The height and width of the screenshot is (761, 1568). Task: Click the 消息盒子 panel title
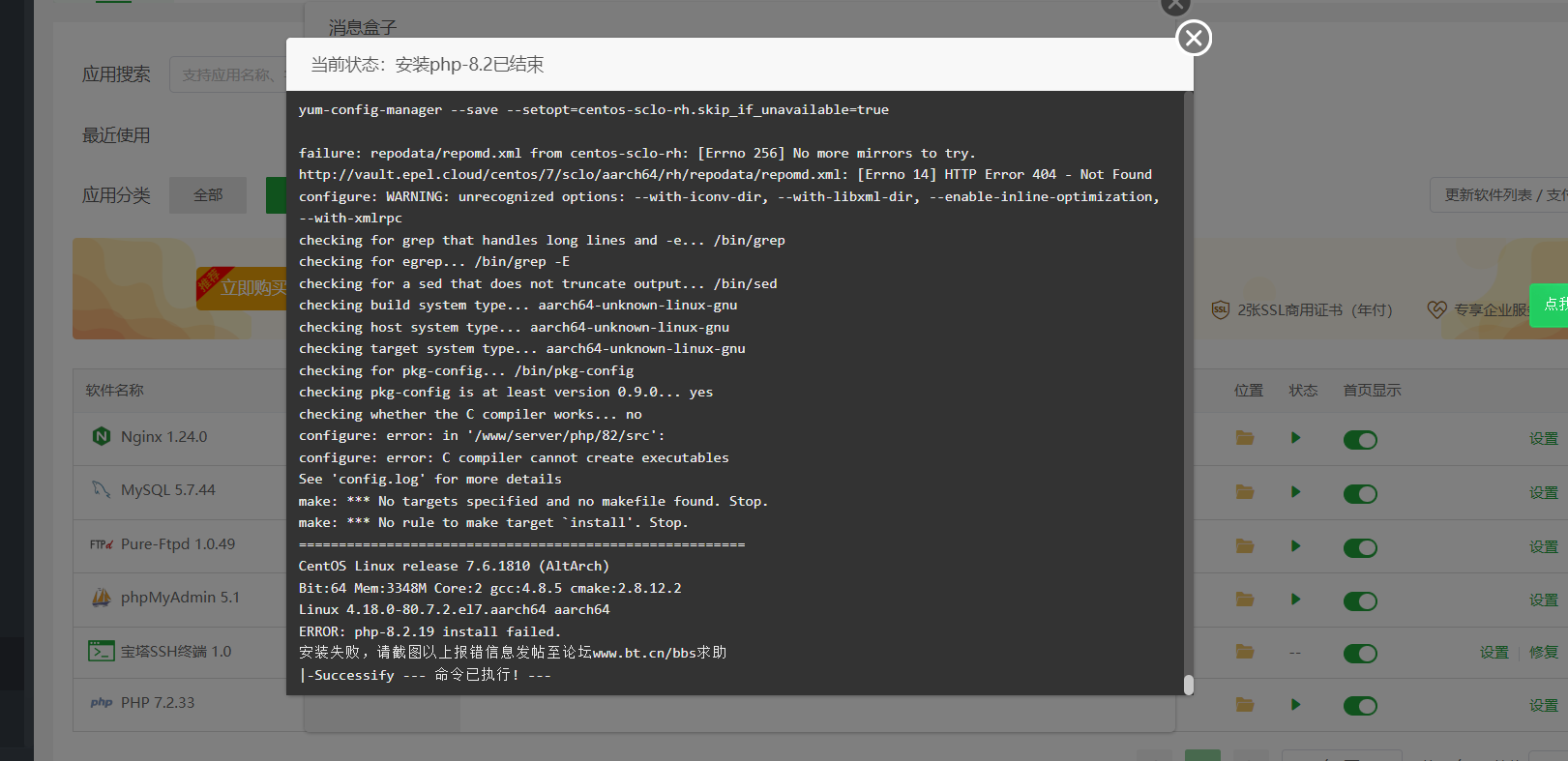(363, 27)
